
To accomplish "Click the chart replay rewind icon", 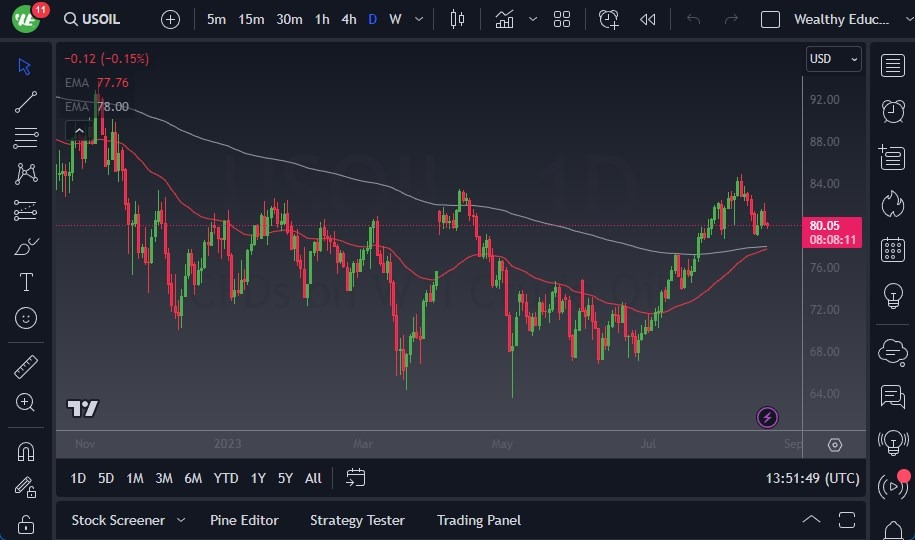I will point(648,19).
